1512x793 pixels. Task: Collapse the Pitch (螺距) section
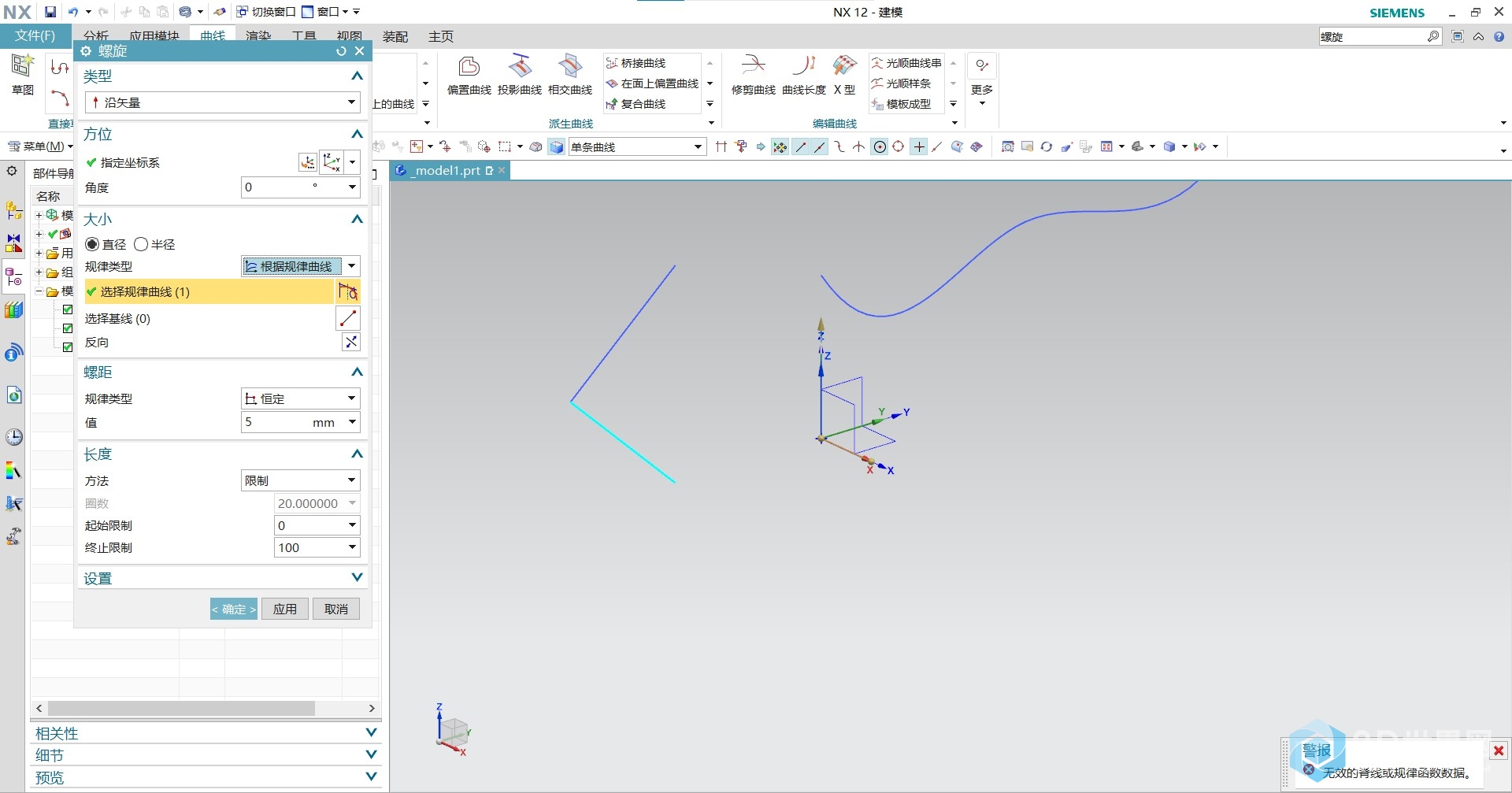tap(357, 372)
